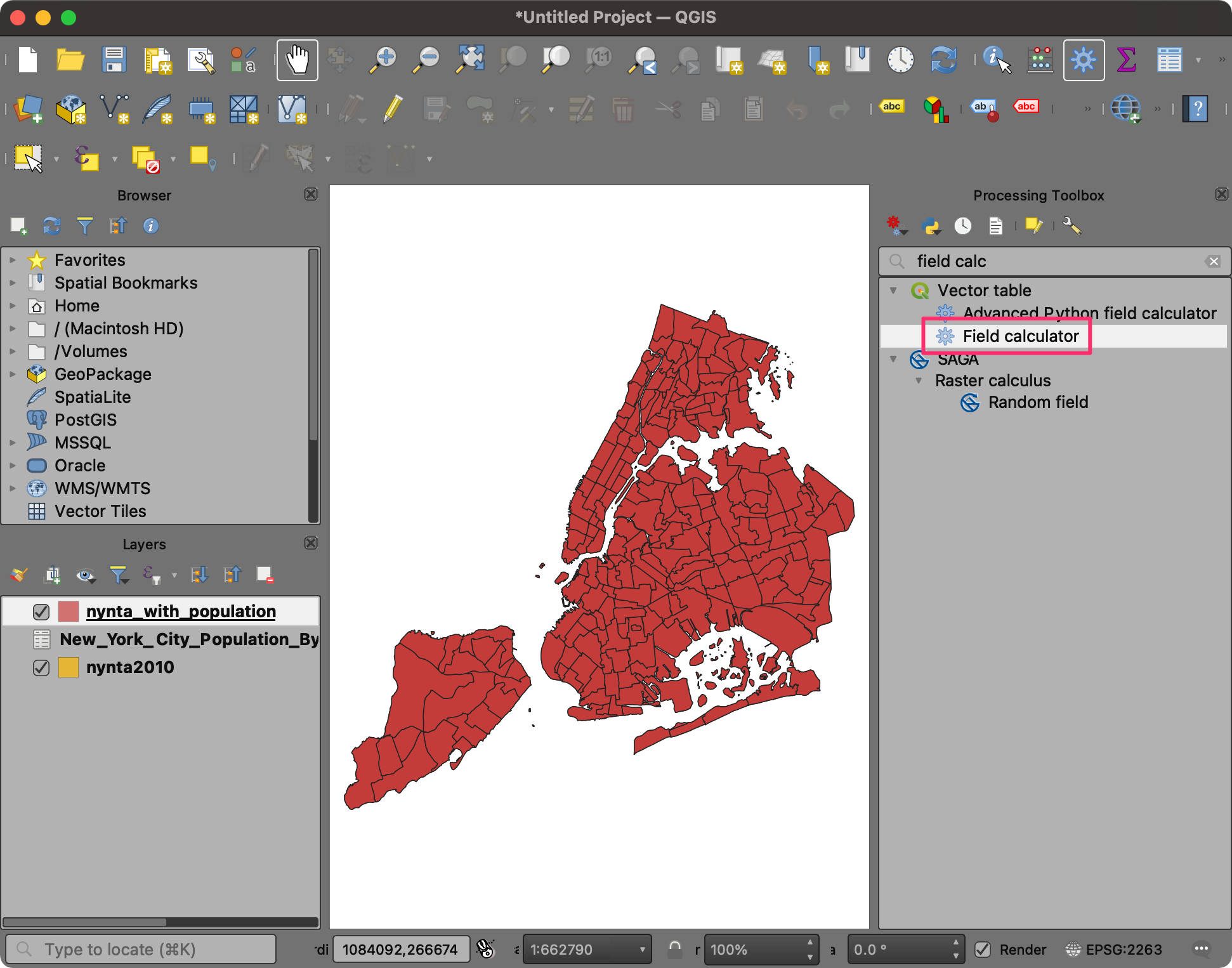Activate the Zoom In magnifier tool

click(x=384, y=60)
